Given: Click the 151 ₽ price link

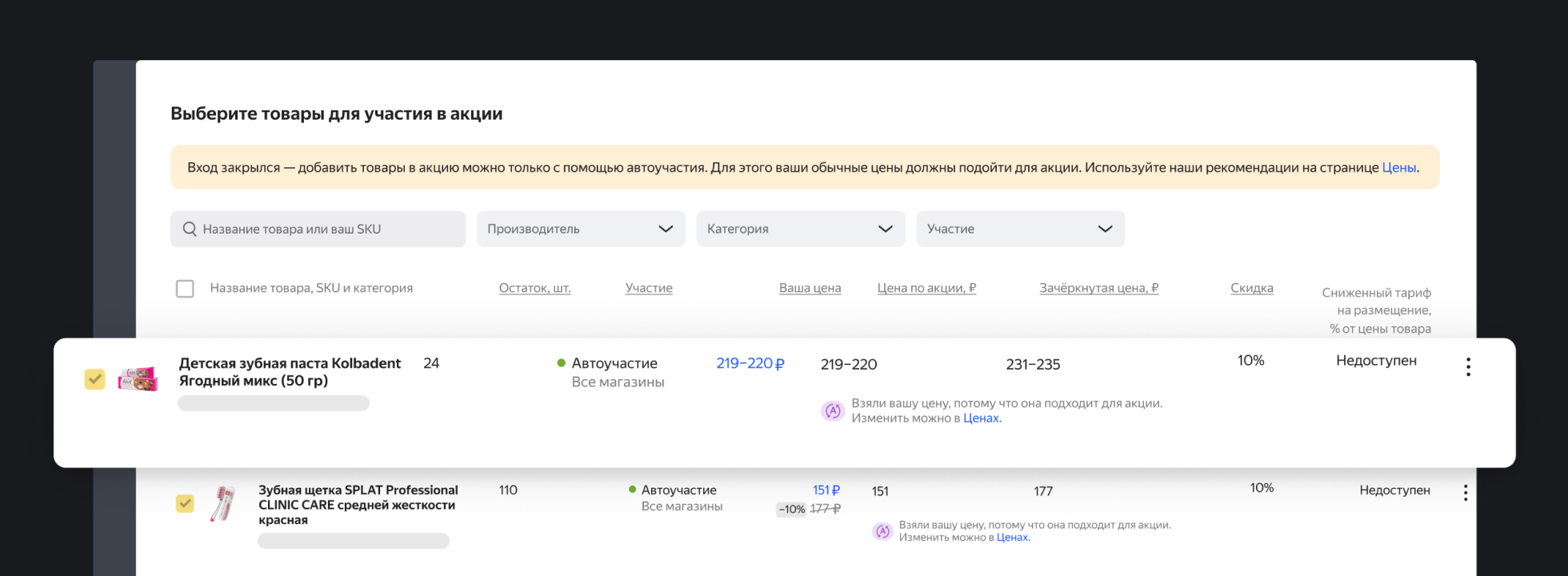Looking at the screenshot, I should pyautogui.click(x=826, y=490).
